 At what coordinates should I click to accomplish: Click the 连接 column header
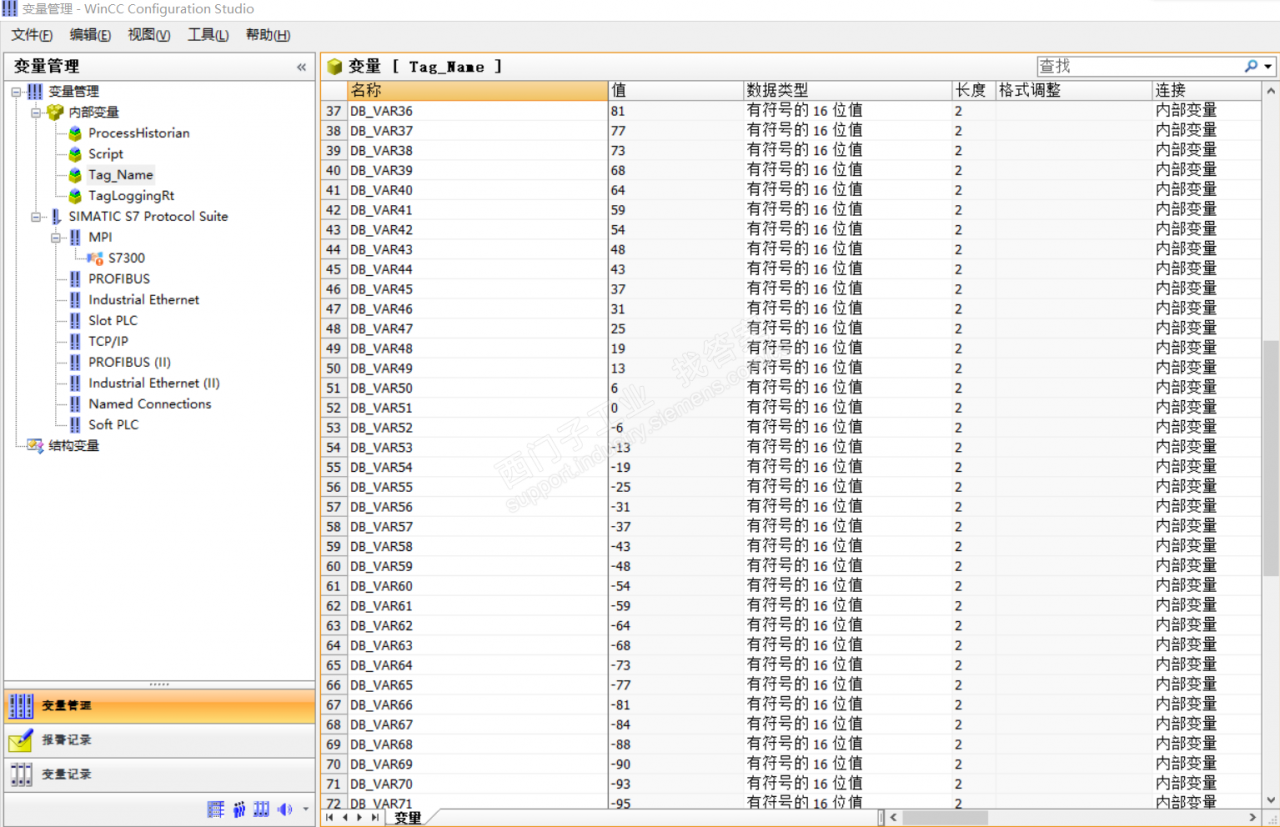click(1206, 90)
